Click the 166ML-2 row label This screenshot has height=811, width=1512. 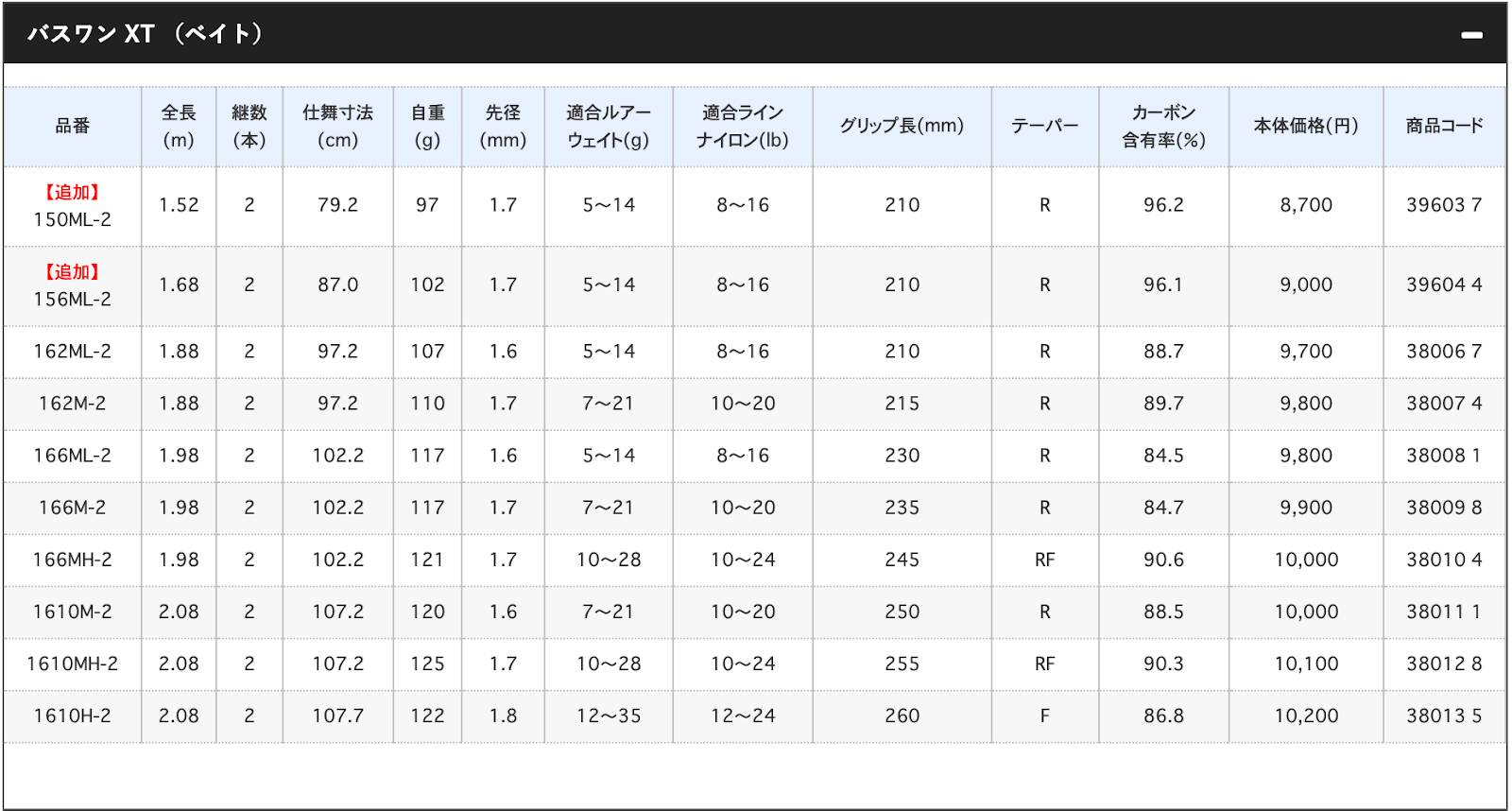(x=72, y=456)
